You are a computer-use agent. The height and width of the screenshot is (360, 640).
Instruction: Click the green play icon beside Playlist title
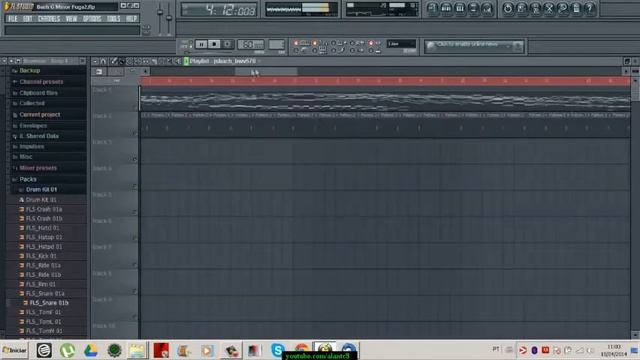pyautogui.click(x=186, y=61)
